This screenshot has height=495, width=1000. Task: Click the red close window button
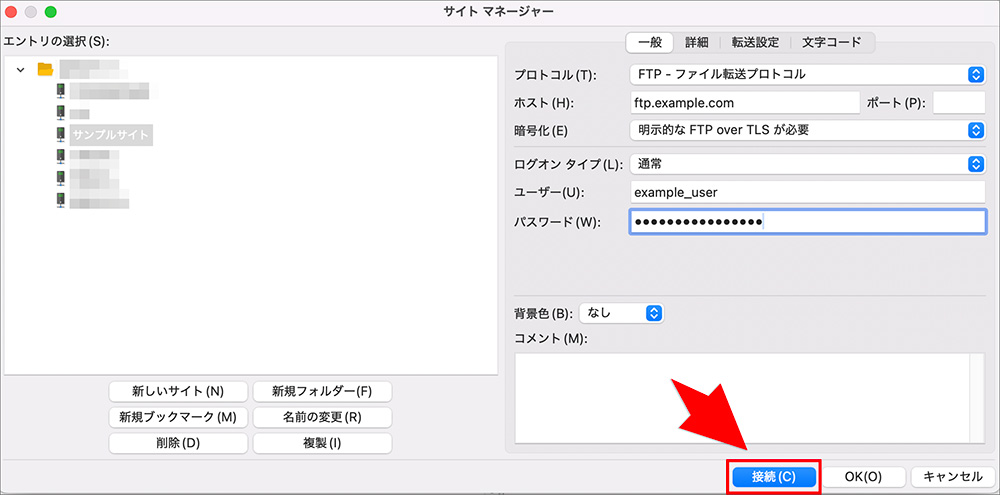(11, 11)
